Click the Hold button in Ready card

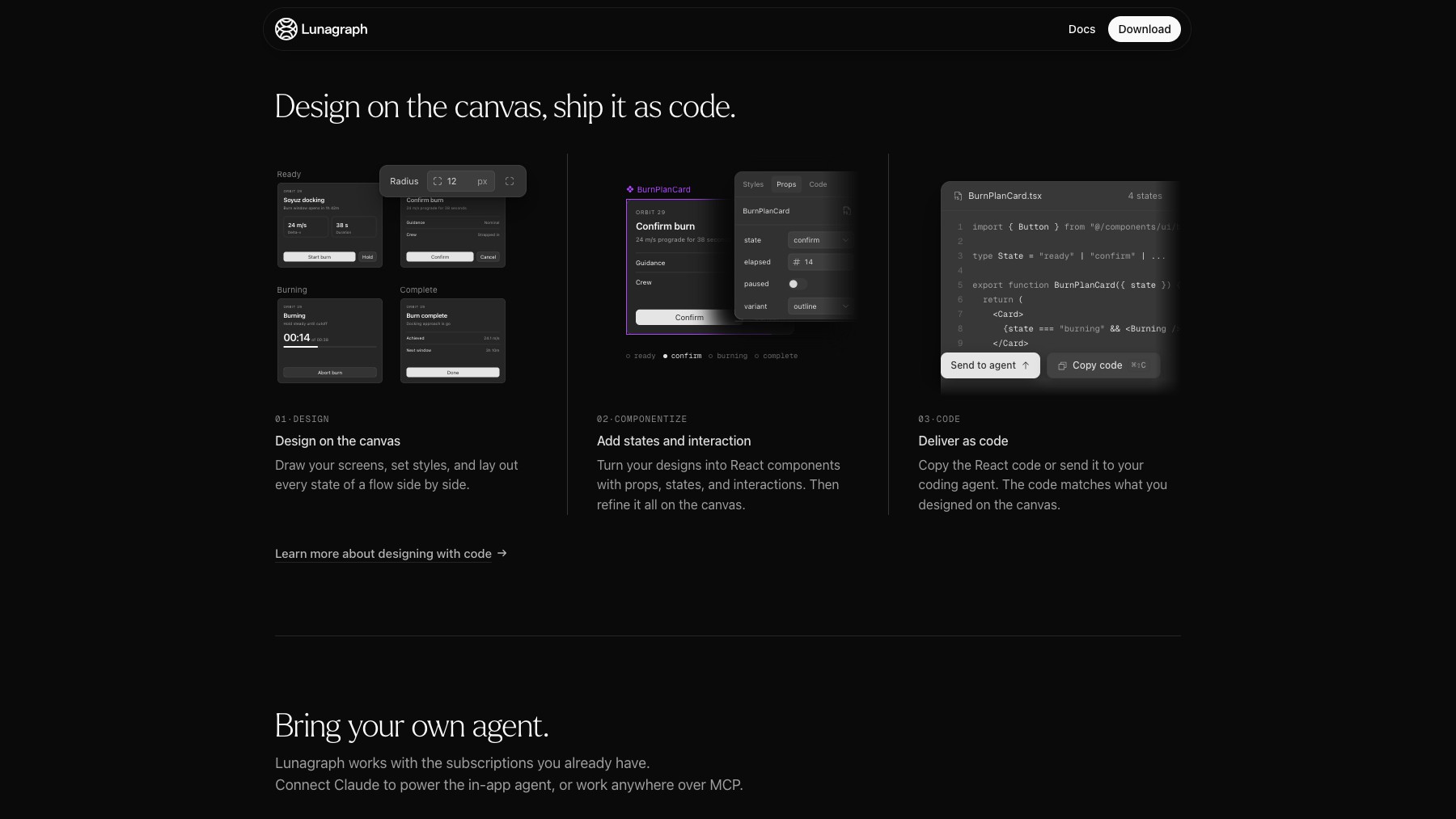(x=368, y=257)
